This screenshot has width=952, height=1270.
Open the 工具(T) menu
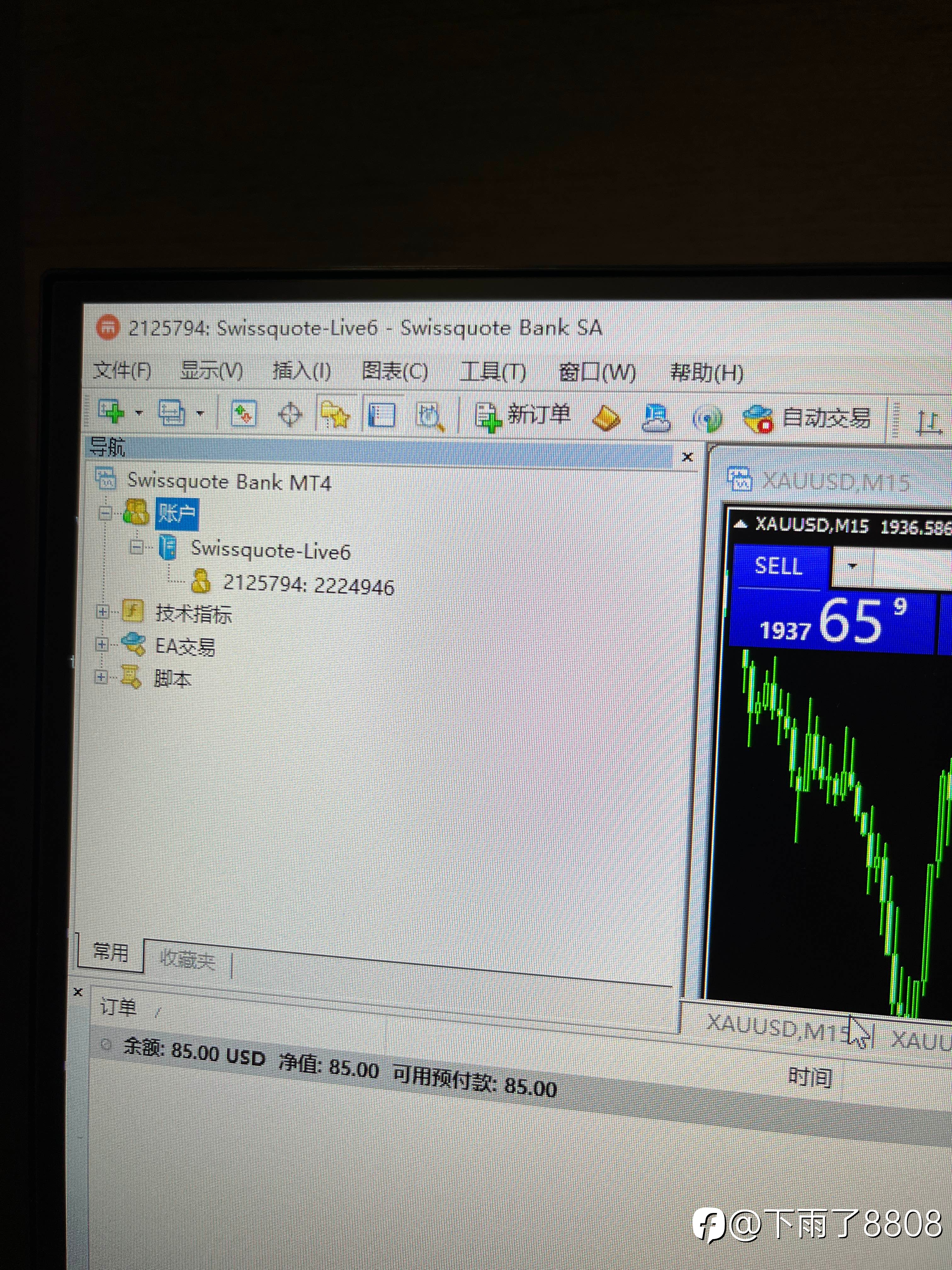493,372
